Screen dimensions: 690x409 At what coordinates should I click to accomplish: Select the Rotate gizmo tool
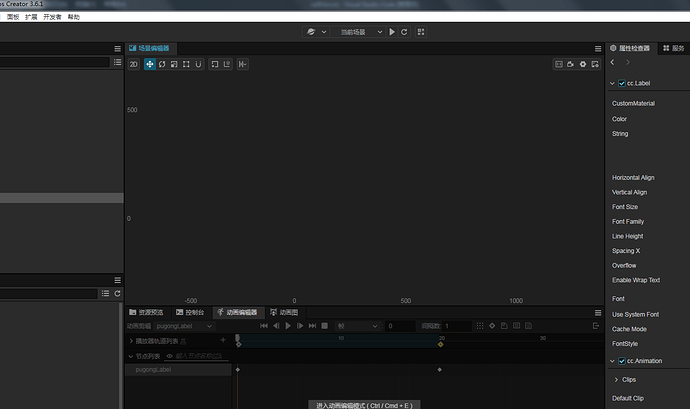point(162,64)
